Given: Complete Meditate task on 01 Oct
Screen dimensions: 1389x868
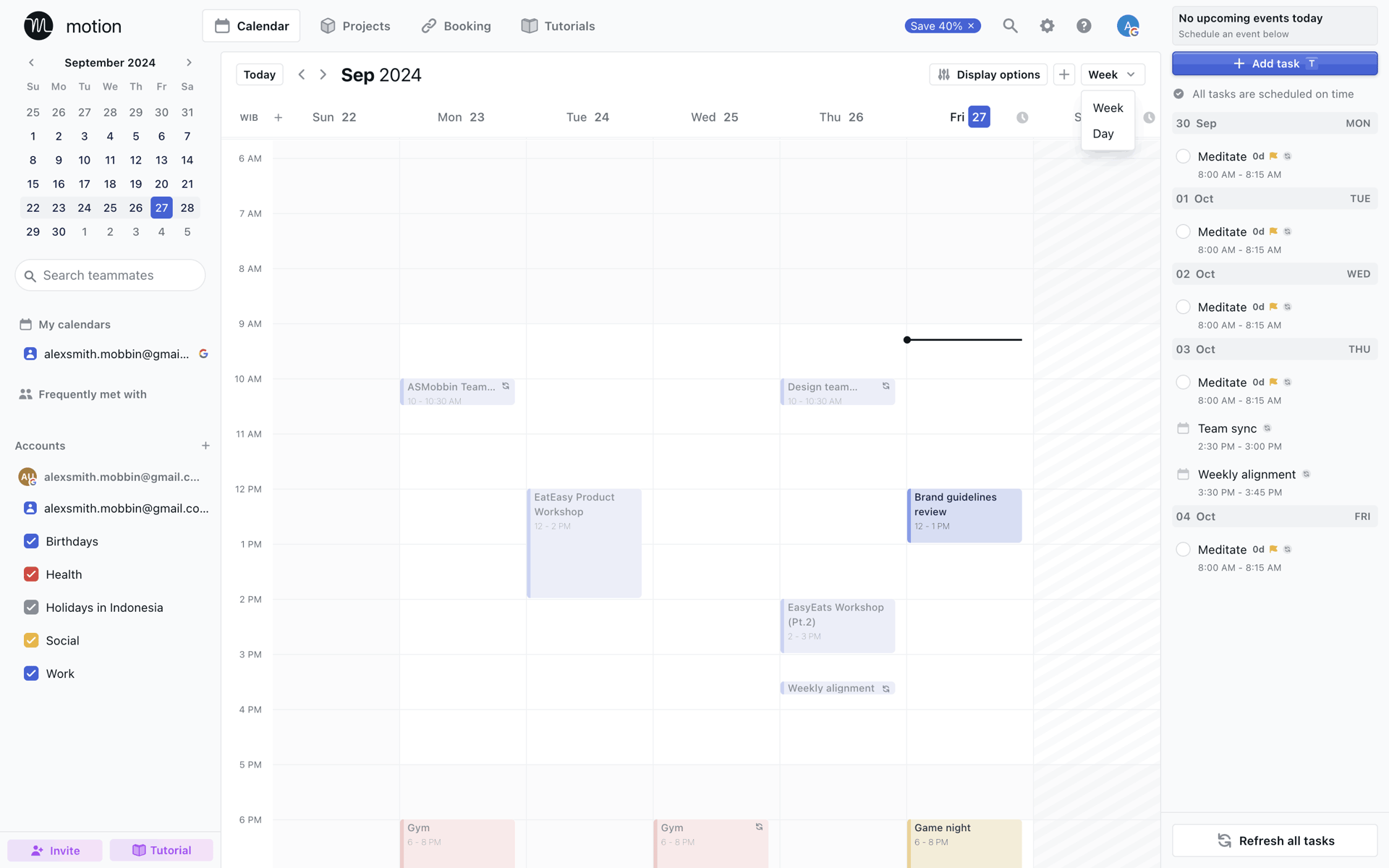Looking at the screenshot, I should (x=1183, y=231).
